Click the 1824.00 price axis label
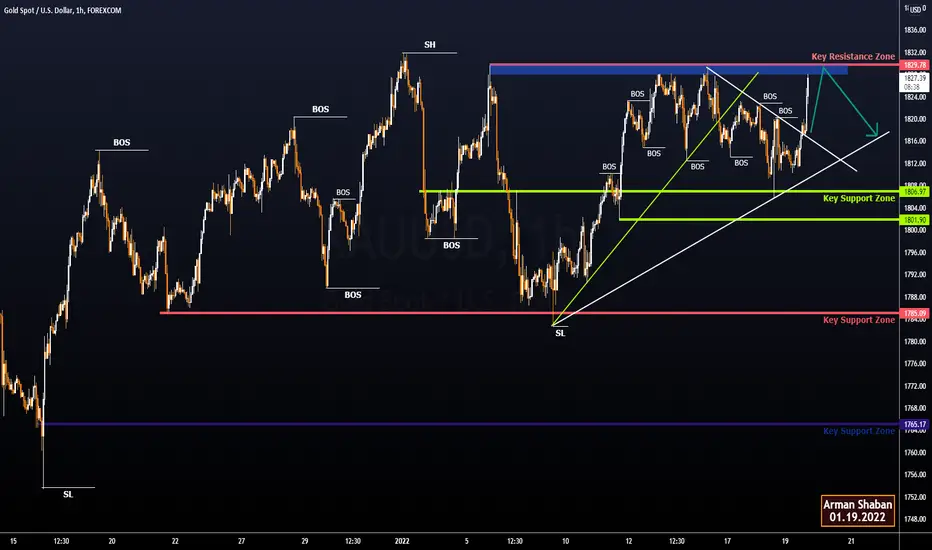Viewport: 932px width, 550px height. 915,97
